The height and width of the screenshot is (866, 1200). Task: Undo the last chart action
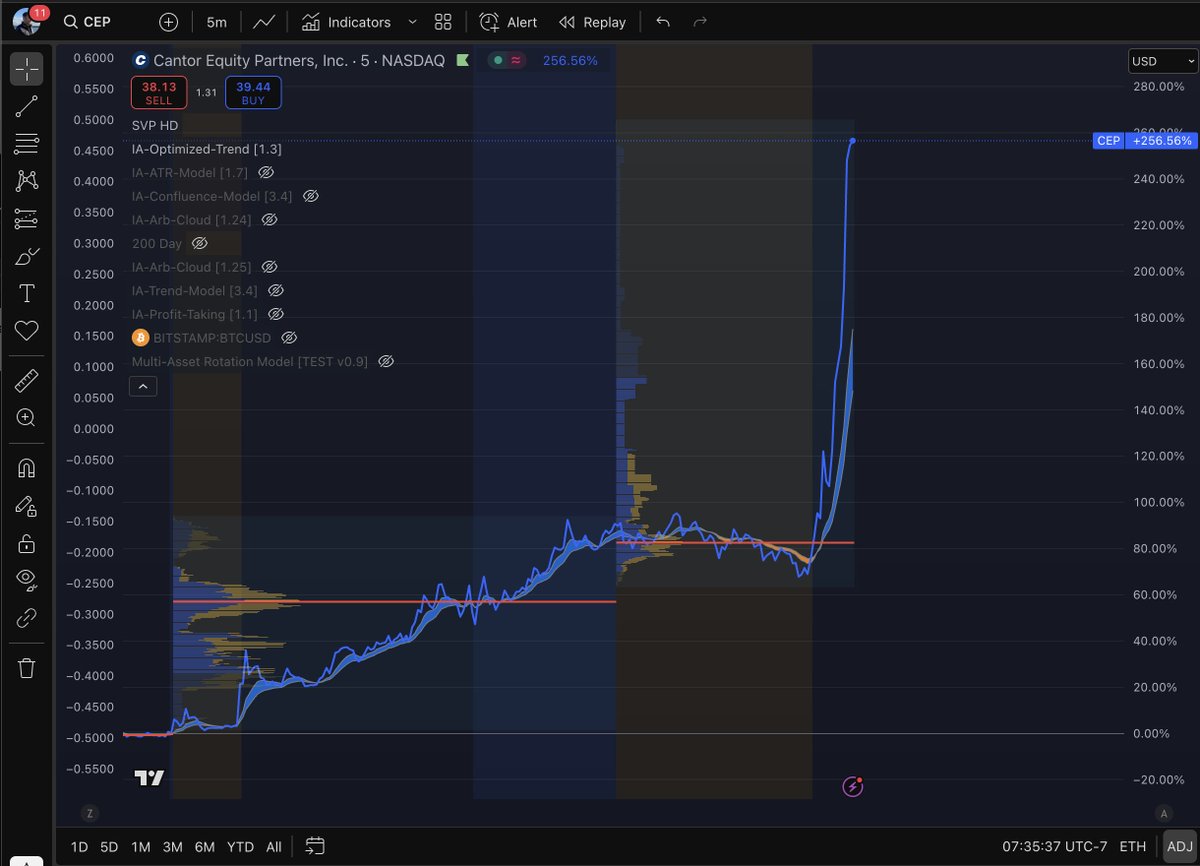(662, 22)
